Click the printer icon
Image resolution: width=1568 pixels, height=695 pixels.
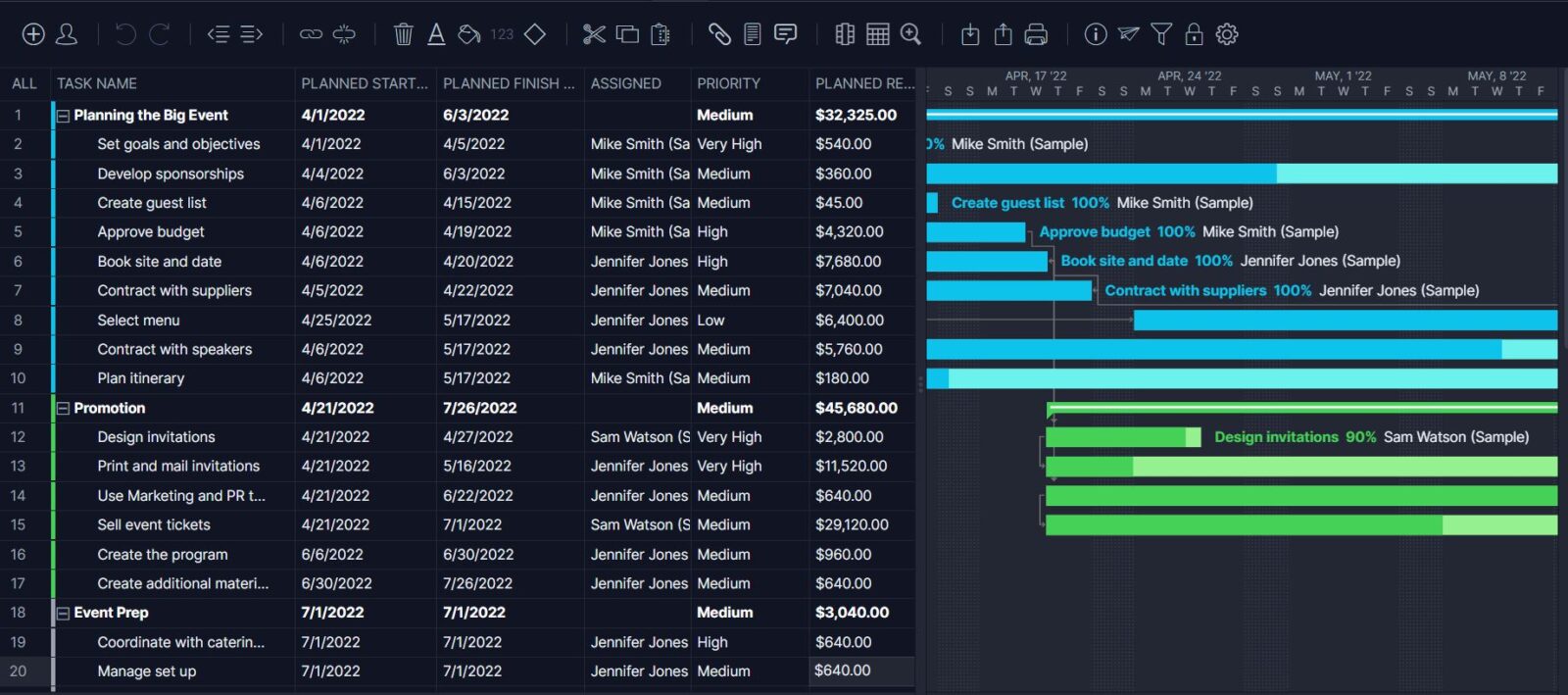pos(1036,34)
